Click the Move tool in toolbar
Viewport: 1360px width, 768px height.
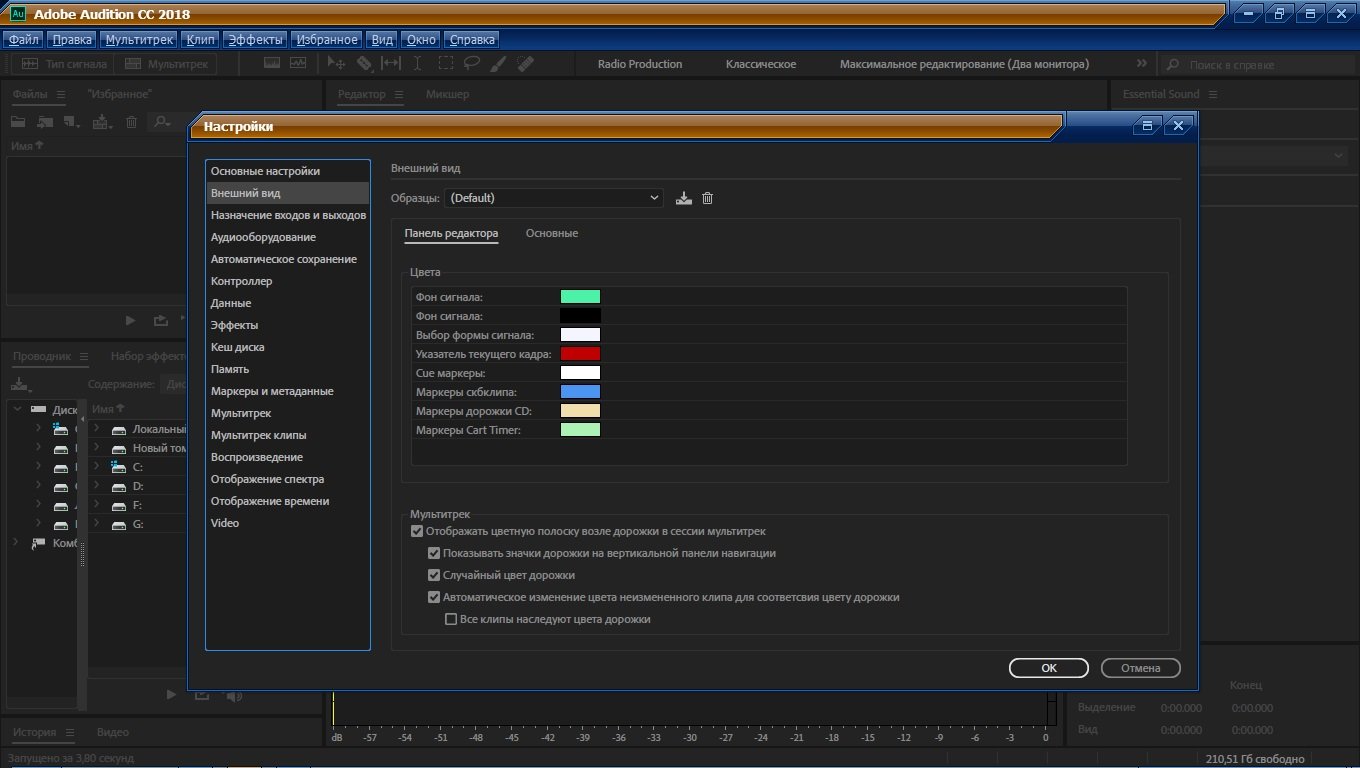click(x=337, y=64)
